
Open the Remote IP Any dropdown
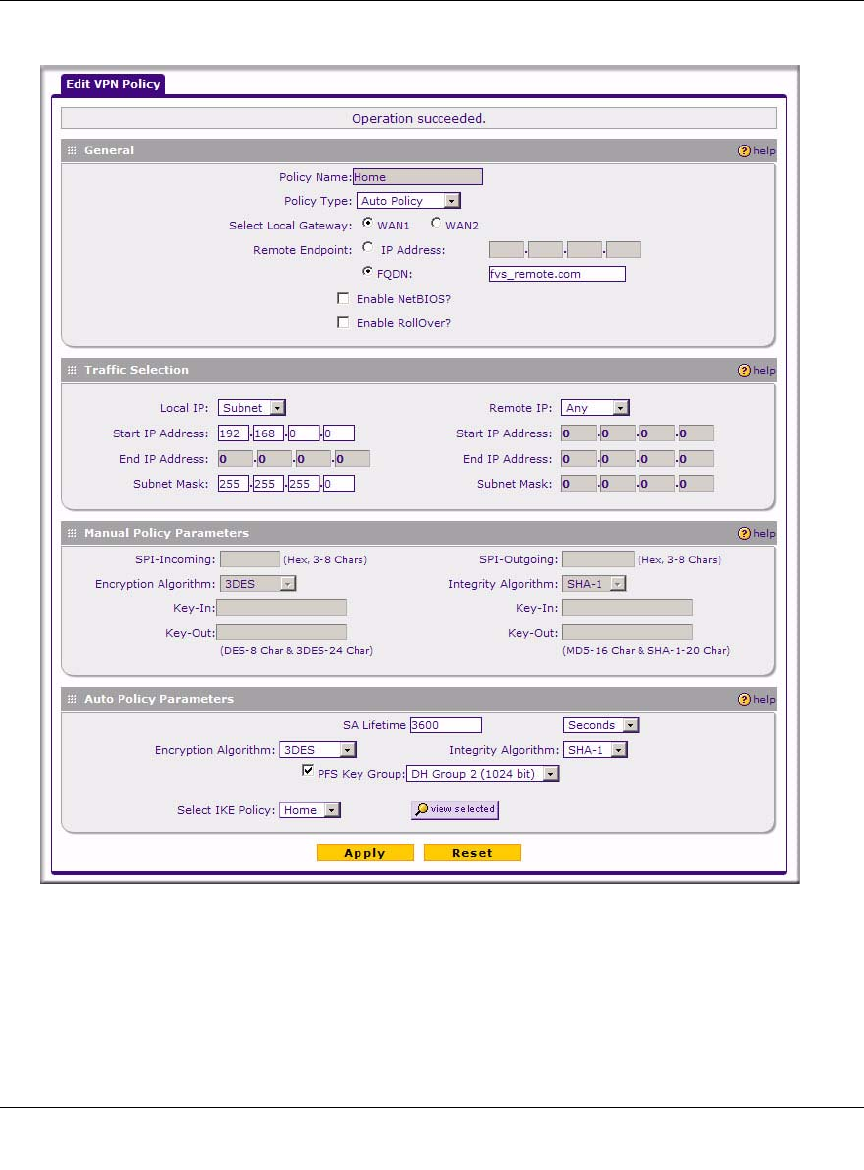pos(595,408)
